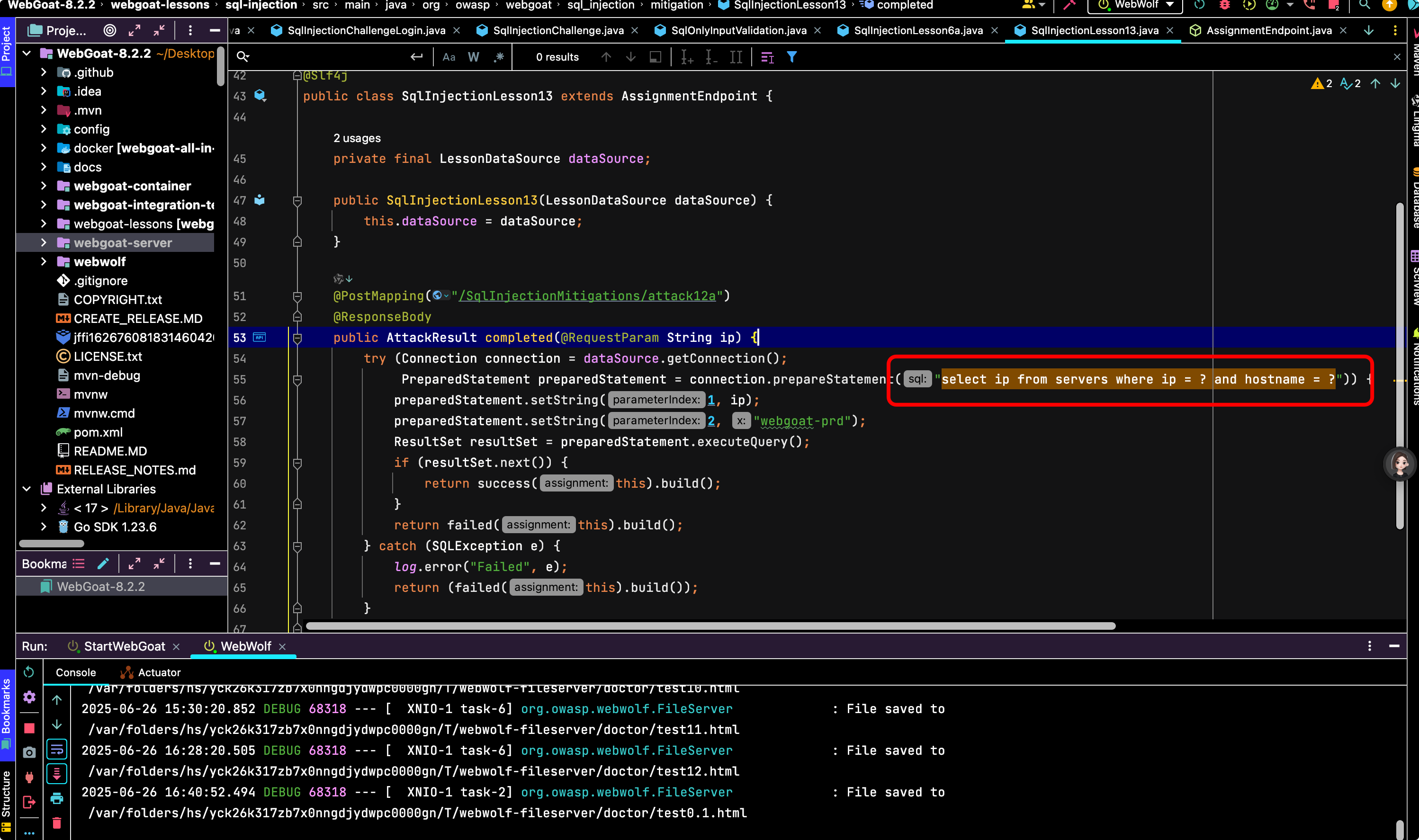
Task: Click the editor vertical scrollbar
Action: tap(1399, 365)
